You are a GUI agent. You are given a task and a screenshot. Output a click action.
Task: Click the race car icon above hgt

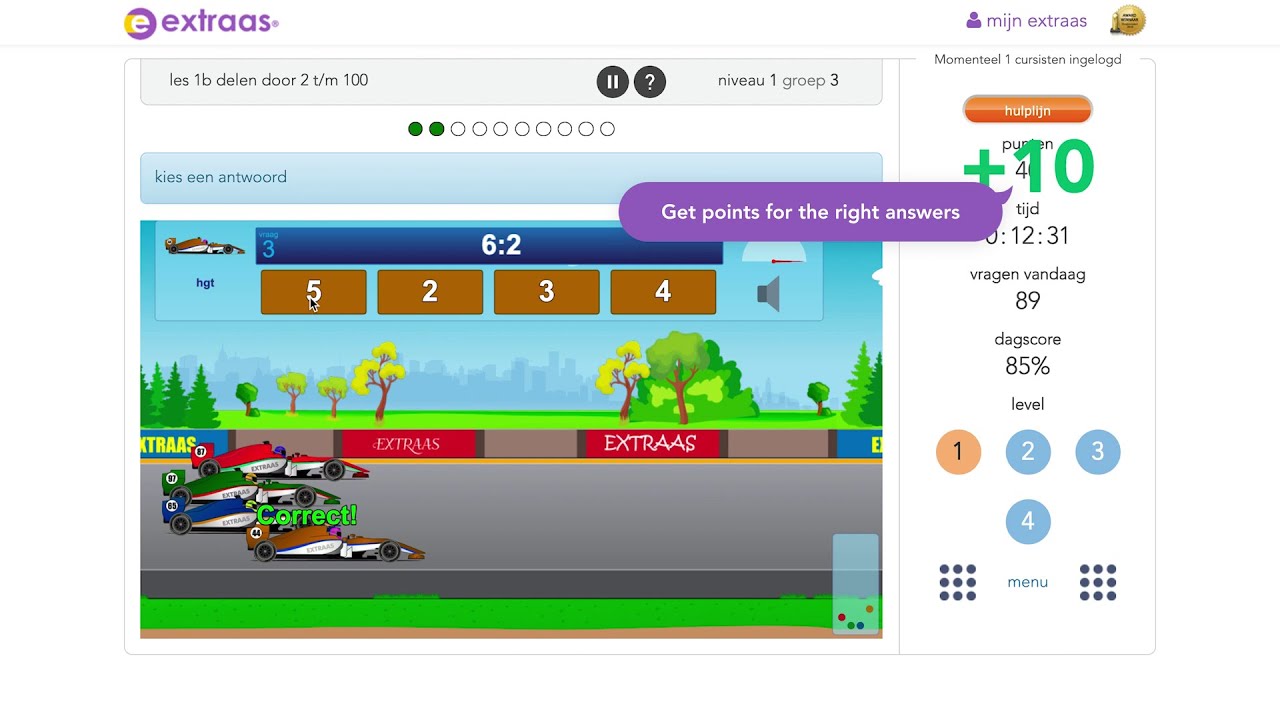pyautogui.click(x=204, y=246)
